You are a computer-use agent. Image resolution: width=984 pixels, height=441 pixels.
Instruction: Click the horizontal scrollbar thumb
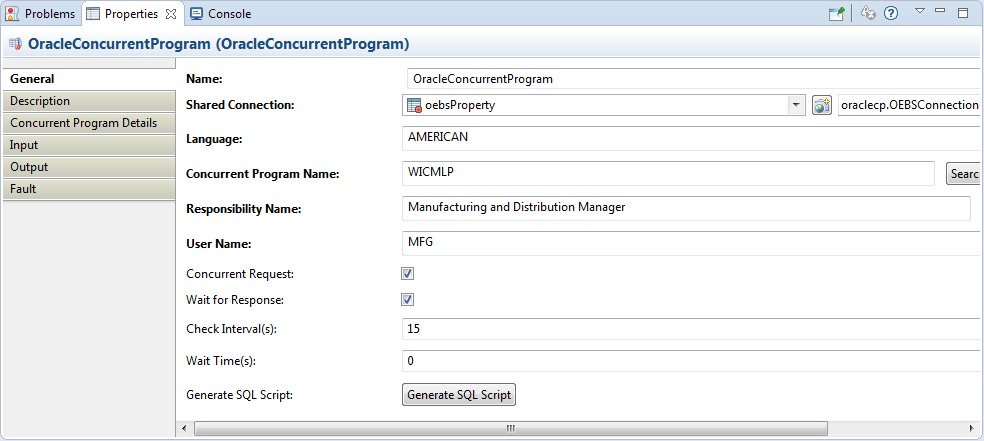pos(510,428)
